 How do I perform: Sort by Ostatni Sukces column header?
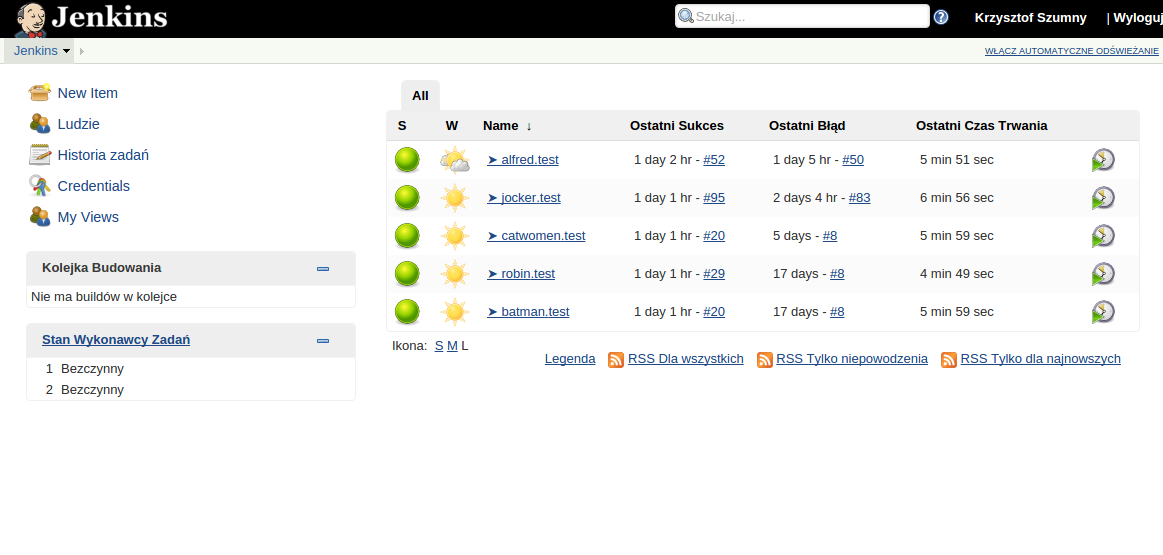pyautogui.click(x=677, y=126)
